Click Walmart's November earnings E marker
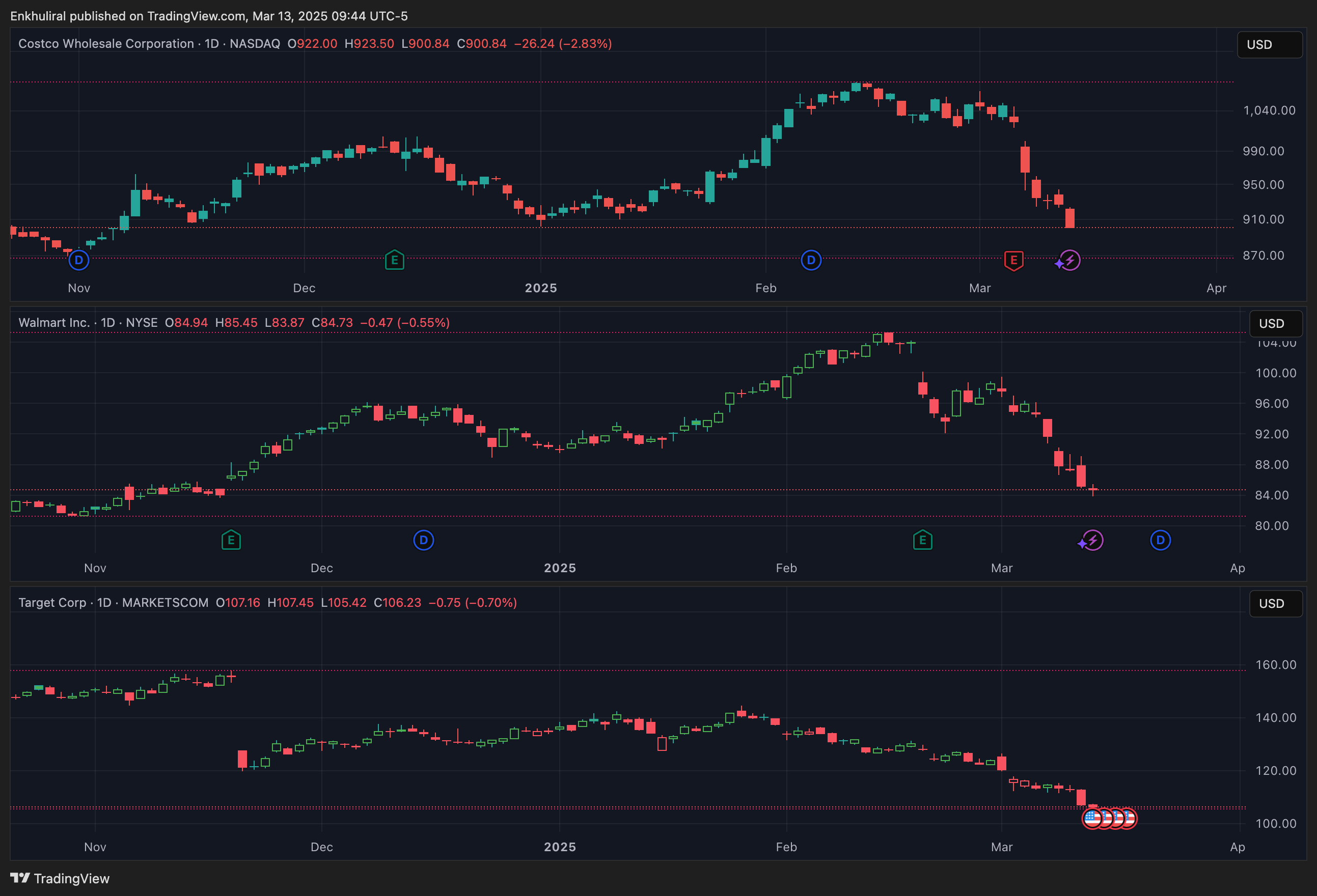The height and width of the screenshot is (896, 1317). point(231,540)
